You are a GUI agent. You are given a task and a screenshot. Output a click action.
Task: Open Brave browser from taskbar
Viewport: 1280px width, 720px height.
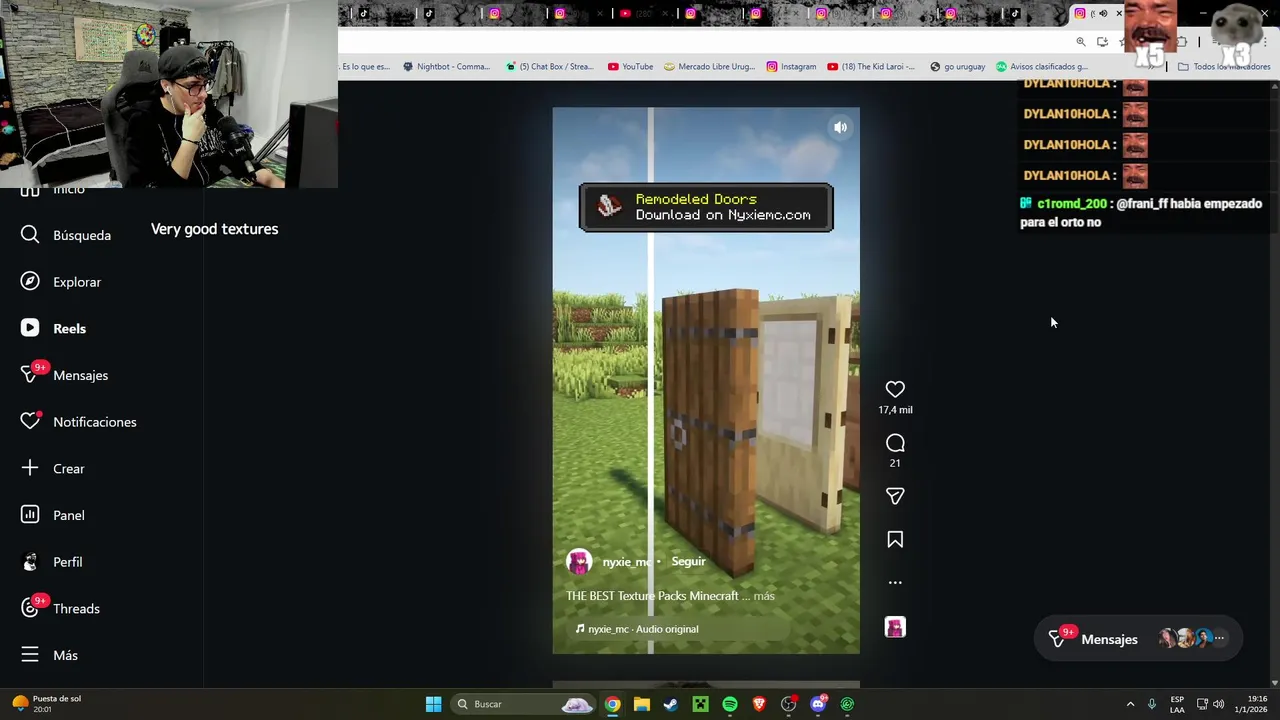tap(759, 704)
